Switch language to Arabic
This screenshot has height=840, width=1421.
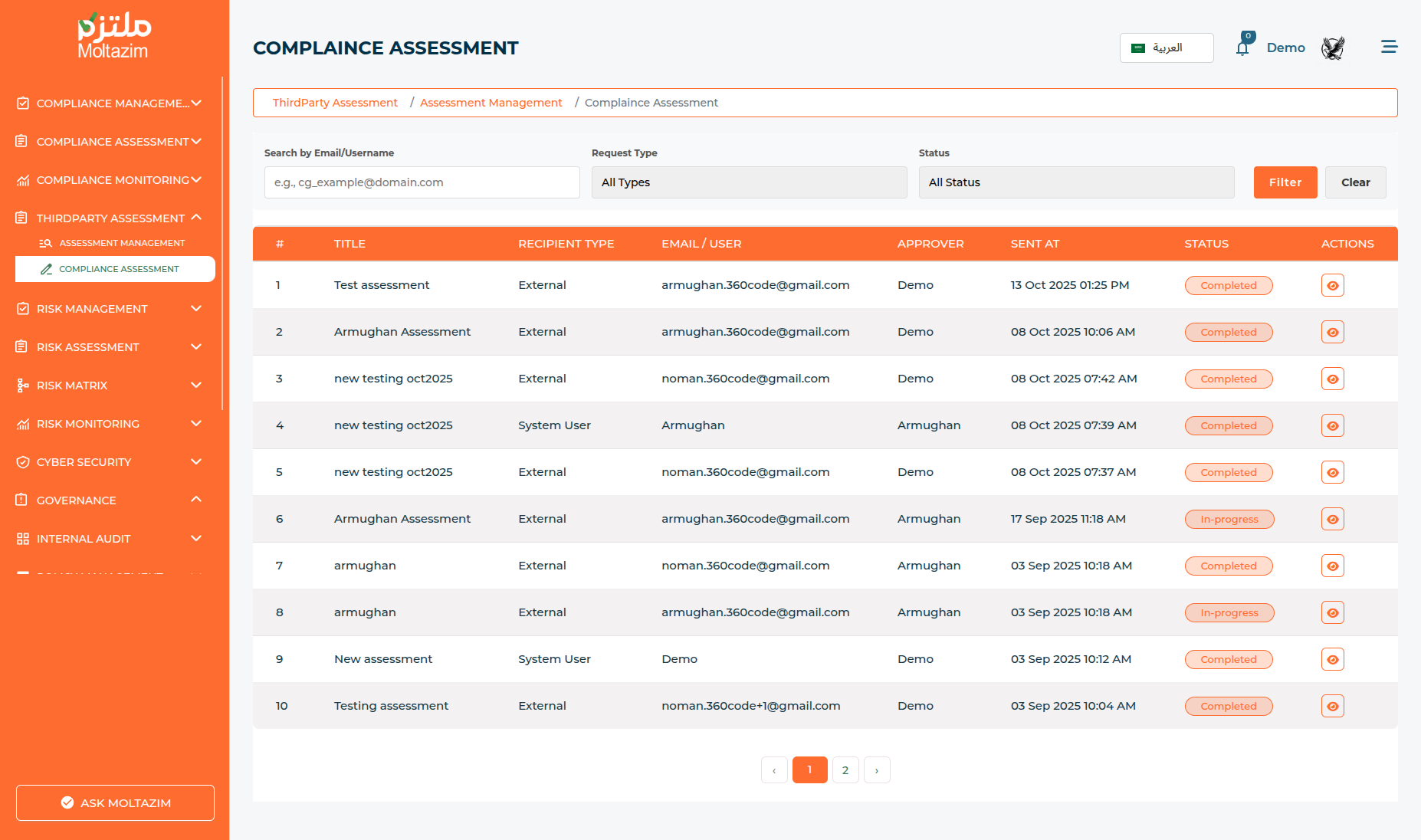(1166, 48)
